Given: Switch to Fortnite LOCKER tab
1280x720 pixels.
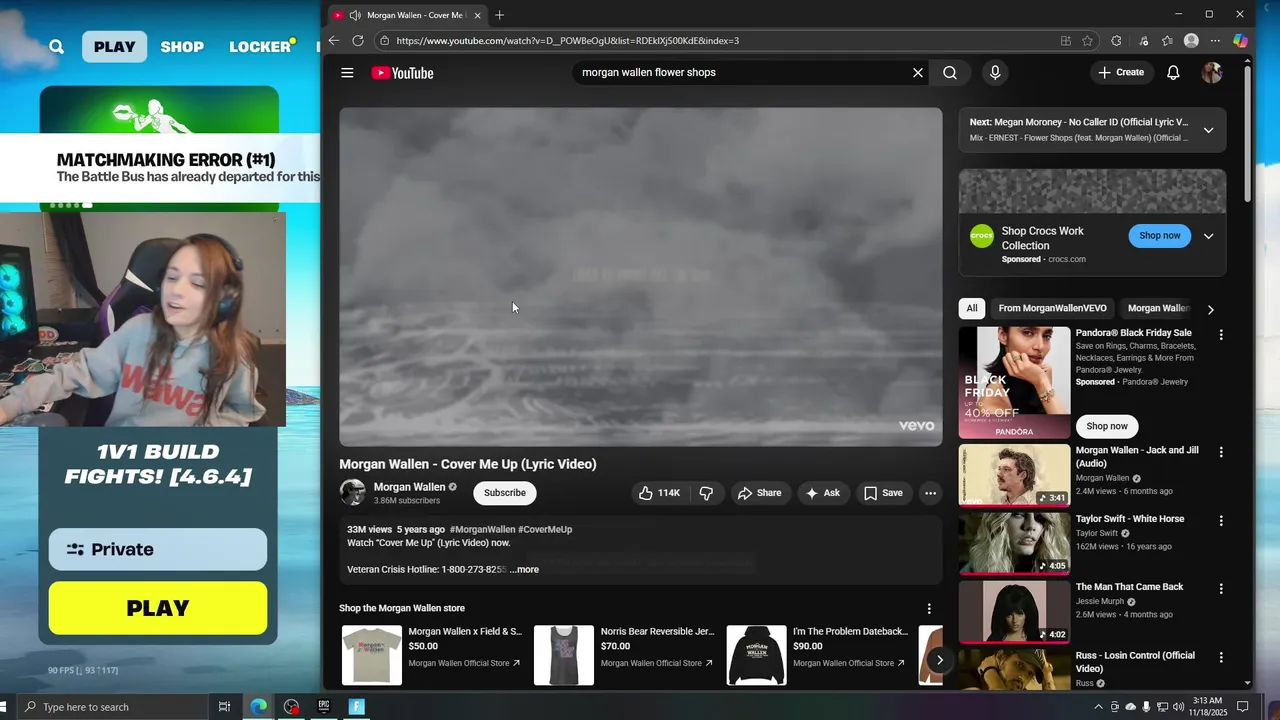Looking at the screenshot, I should coord(260,47).
